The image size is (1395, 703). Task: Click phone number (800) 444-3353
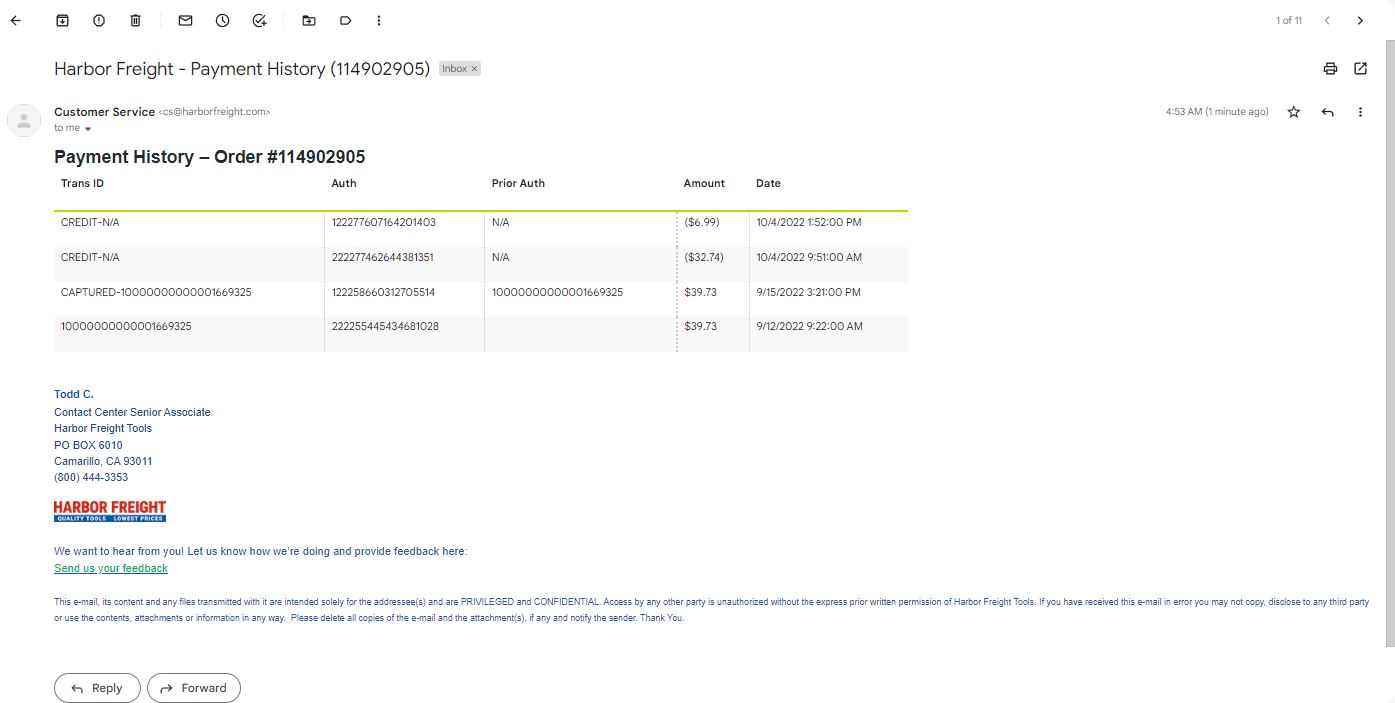[x=91, y=477]
